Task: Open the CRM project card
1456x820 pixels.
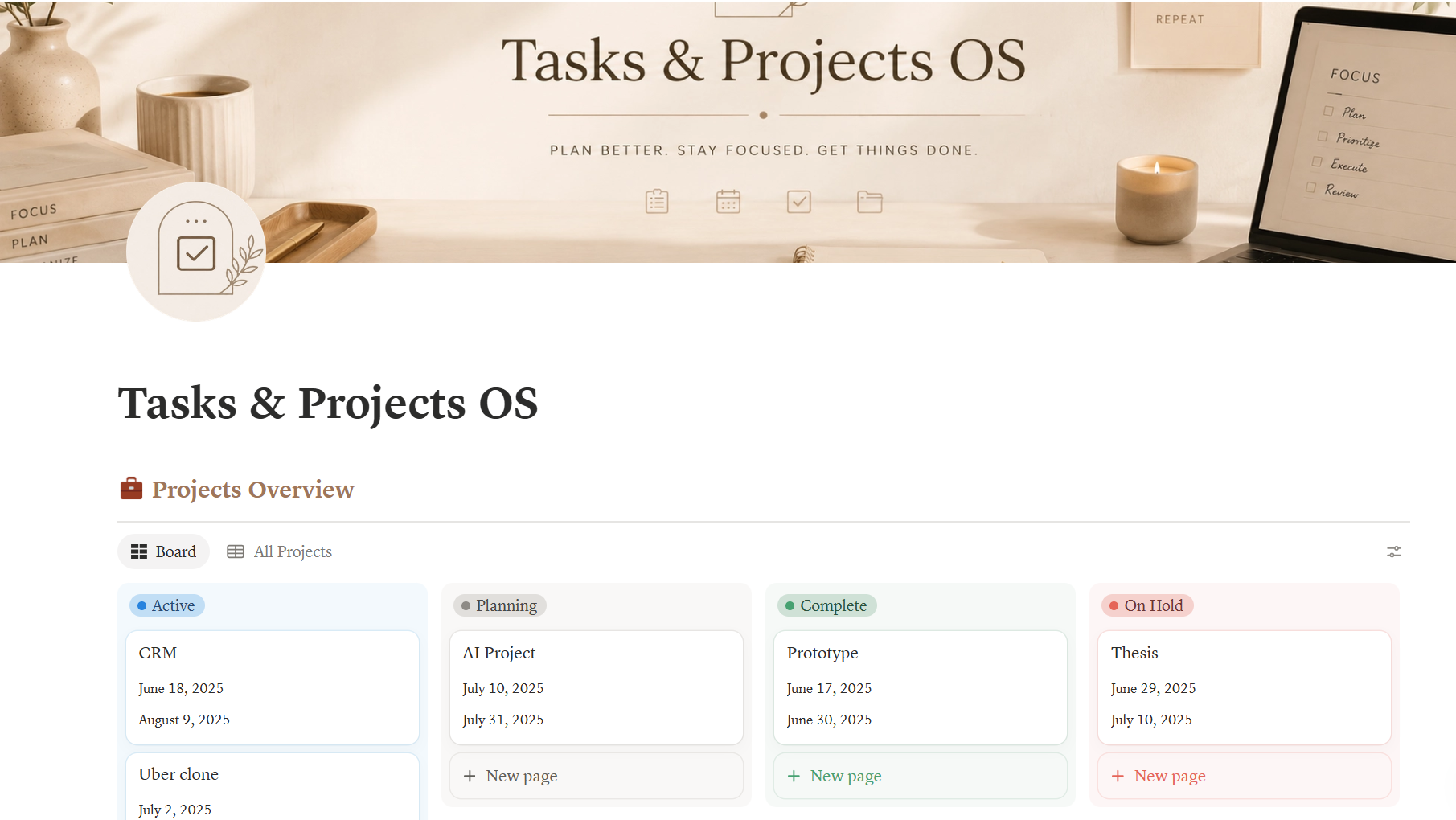Action: (x=273, y=687)
